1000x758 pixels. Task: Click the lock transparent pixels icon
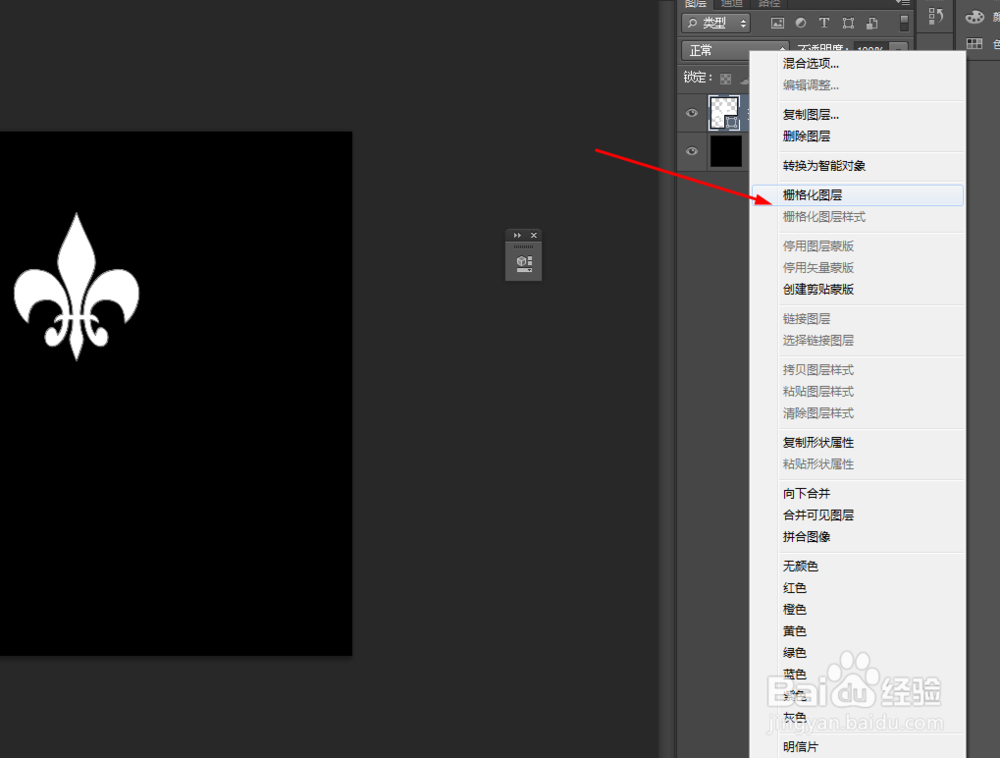coord(725,77)
